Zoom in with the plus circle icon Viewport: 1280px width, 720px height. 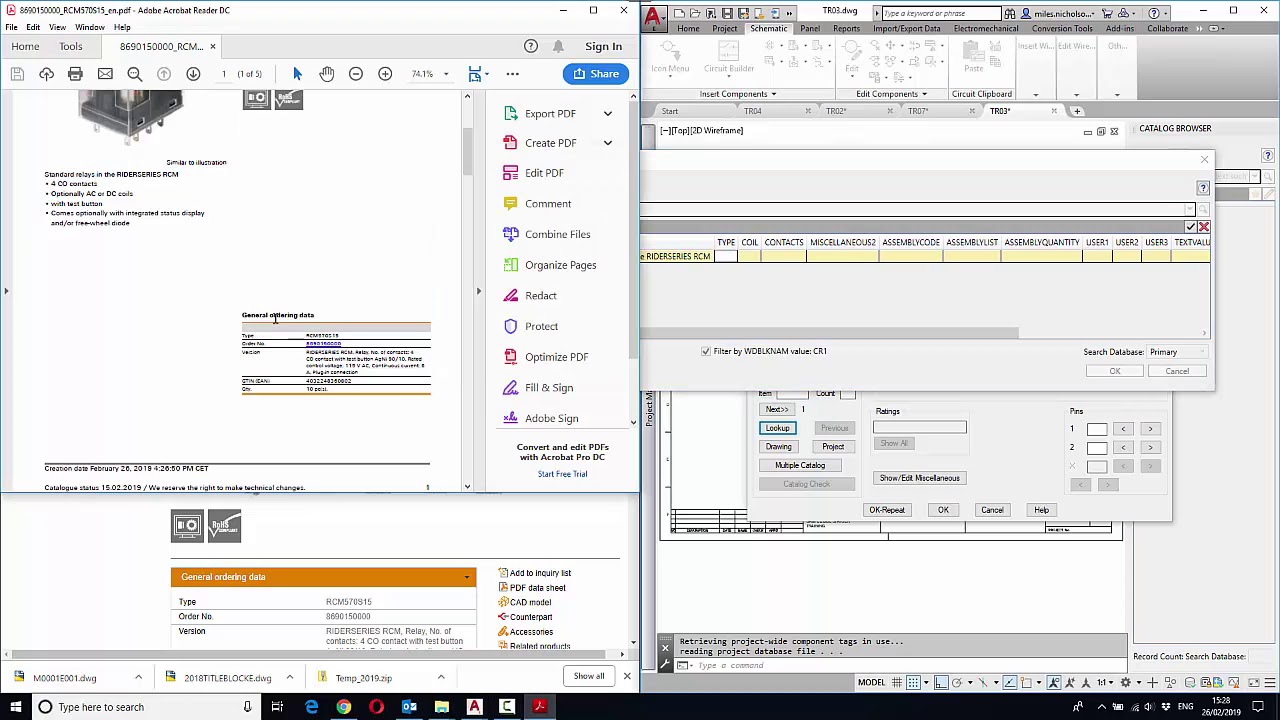pos(385,74)
